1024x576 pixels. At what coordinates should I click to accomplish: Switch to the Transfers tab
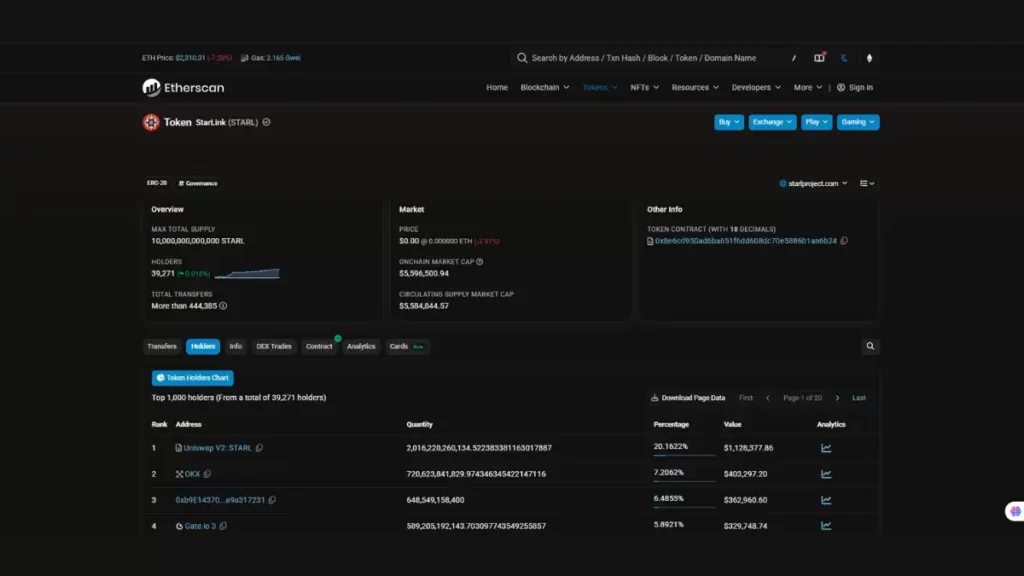(162, 347)
